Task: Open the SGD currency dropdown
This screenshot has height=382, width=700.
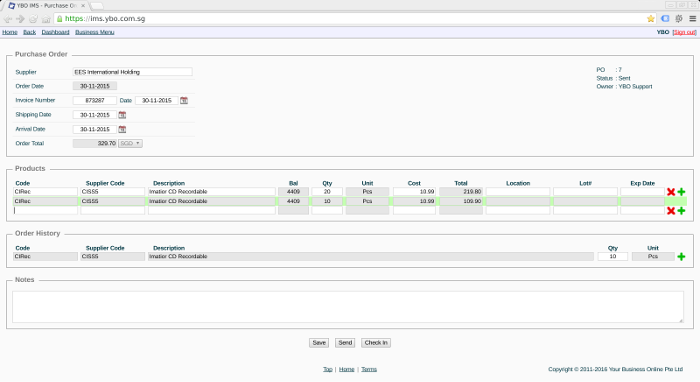Action: point(130,143)
